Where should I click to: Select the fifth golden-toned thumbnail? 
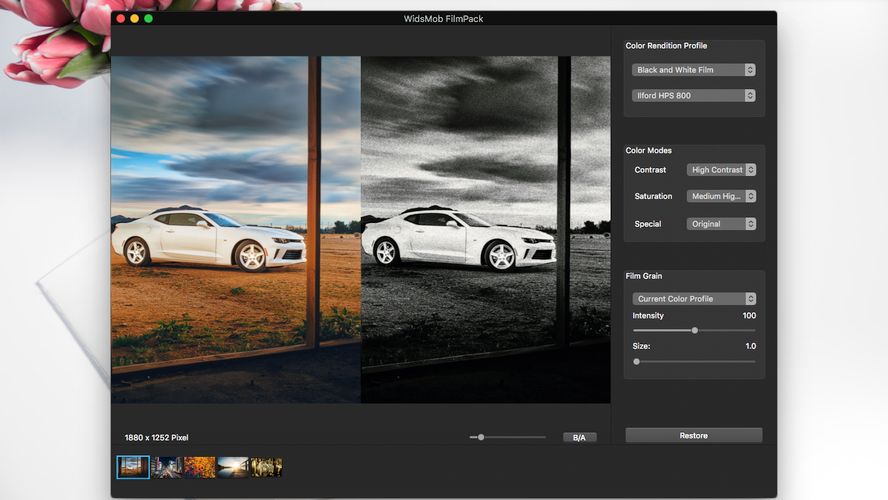pos(266,467)
